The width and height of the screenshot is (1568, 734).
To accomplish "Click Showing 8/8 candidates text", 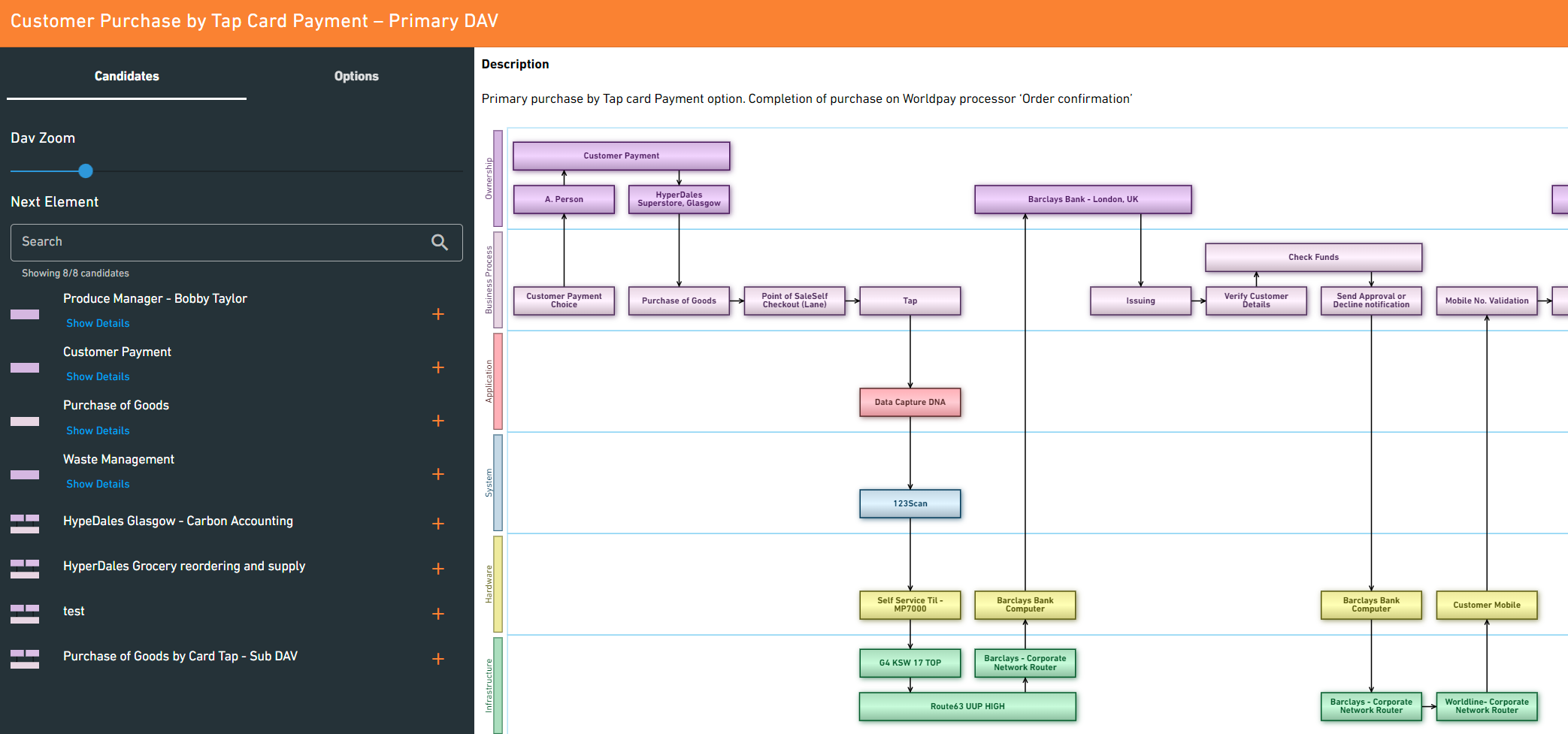I will point(75,273).
